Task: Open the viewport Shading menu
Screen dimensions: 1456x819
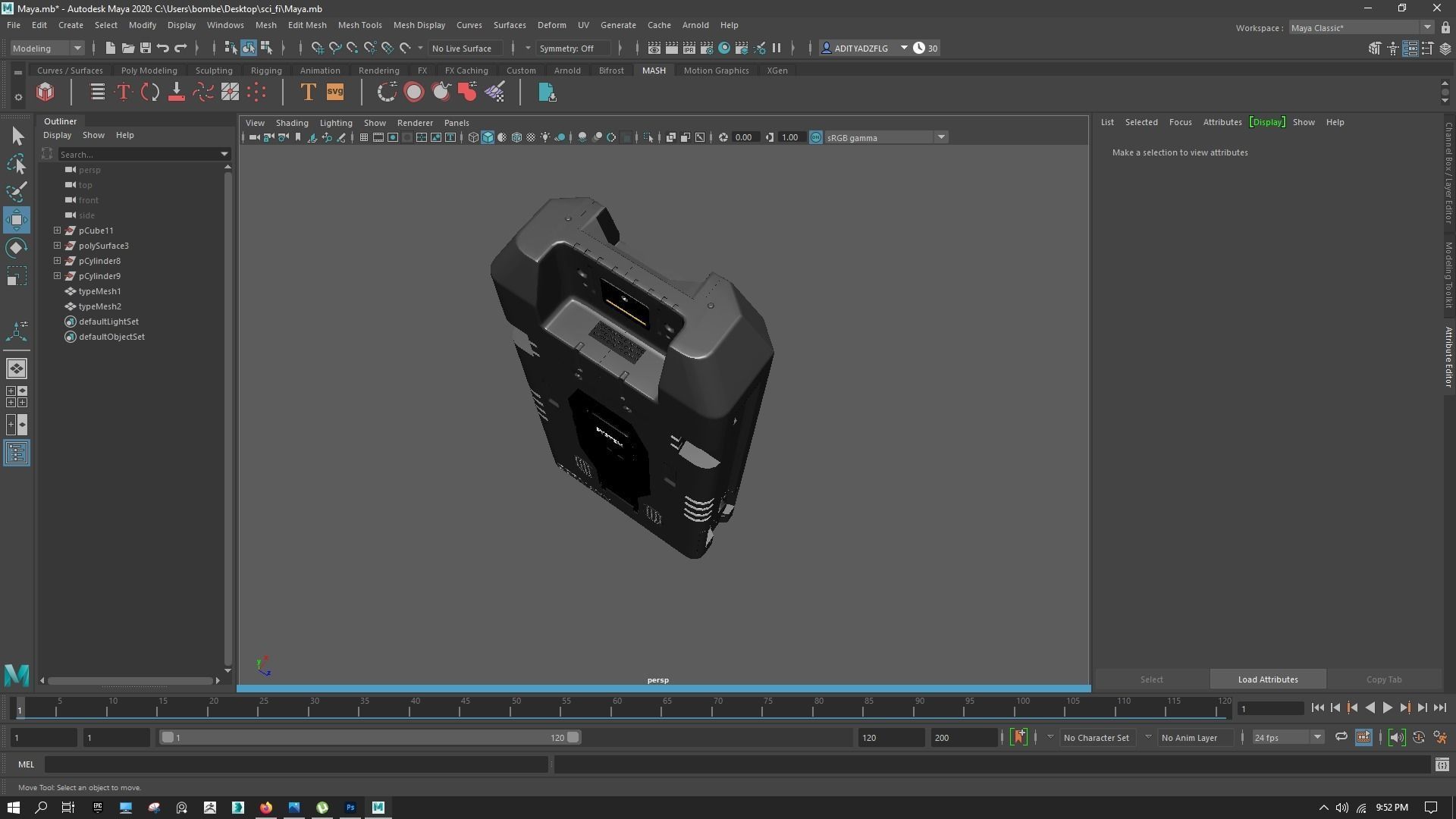Action: pos(292,123)
